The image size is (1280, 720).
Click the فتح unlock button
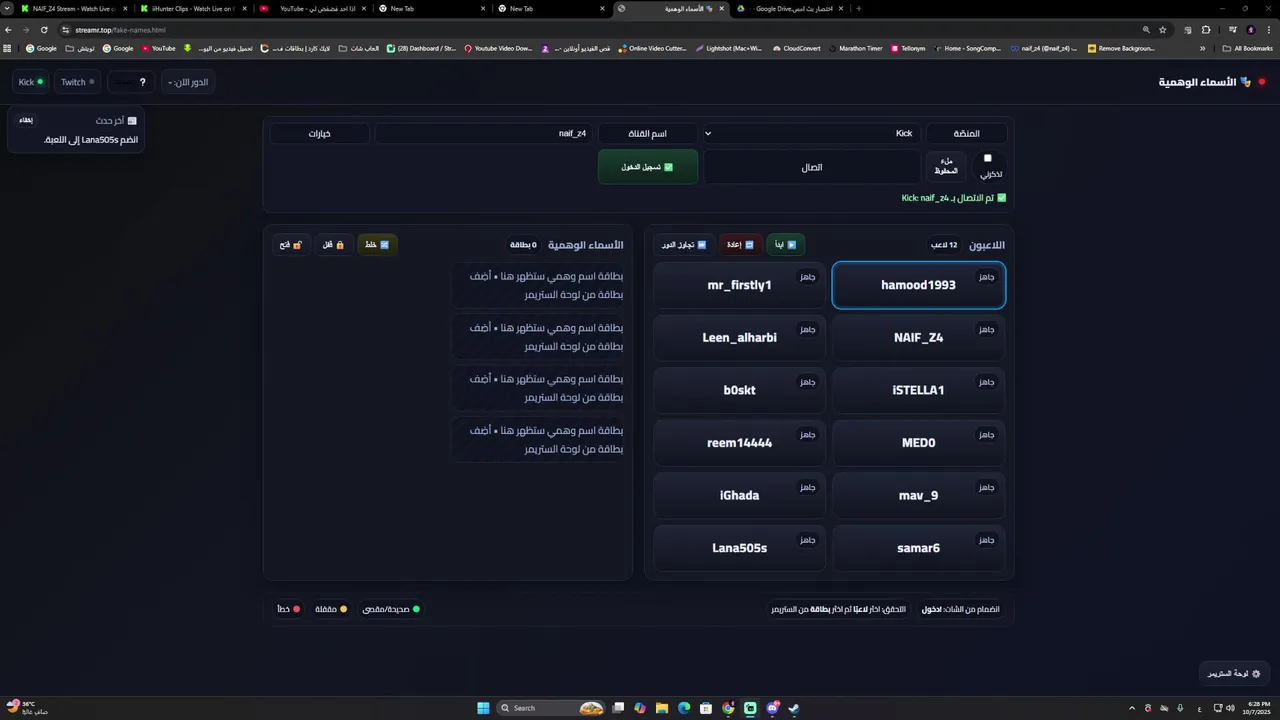(x=291, y=244)
